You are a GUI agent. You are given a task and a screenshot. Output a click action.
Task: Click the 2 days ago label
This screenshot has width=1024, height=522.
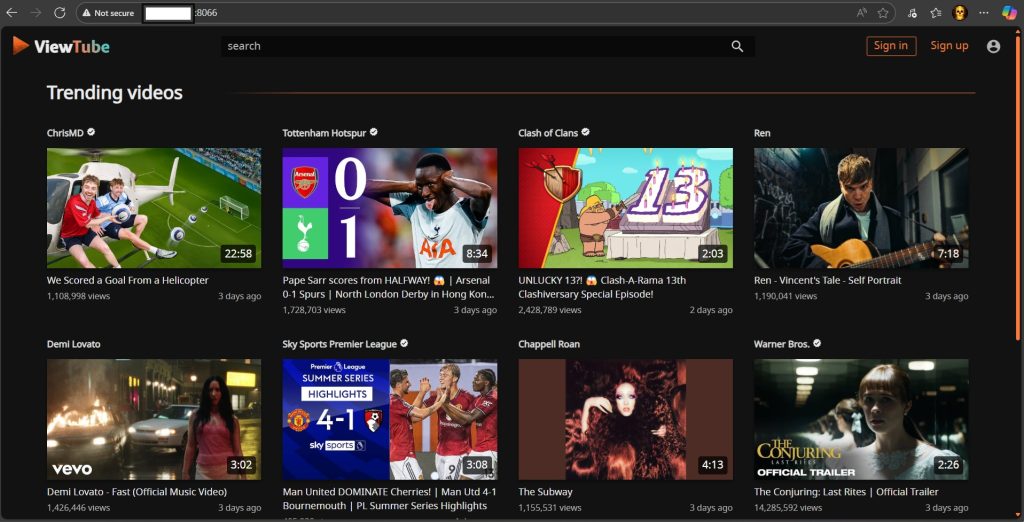pos(711,310)
